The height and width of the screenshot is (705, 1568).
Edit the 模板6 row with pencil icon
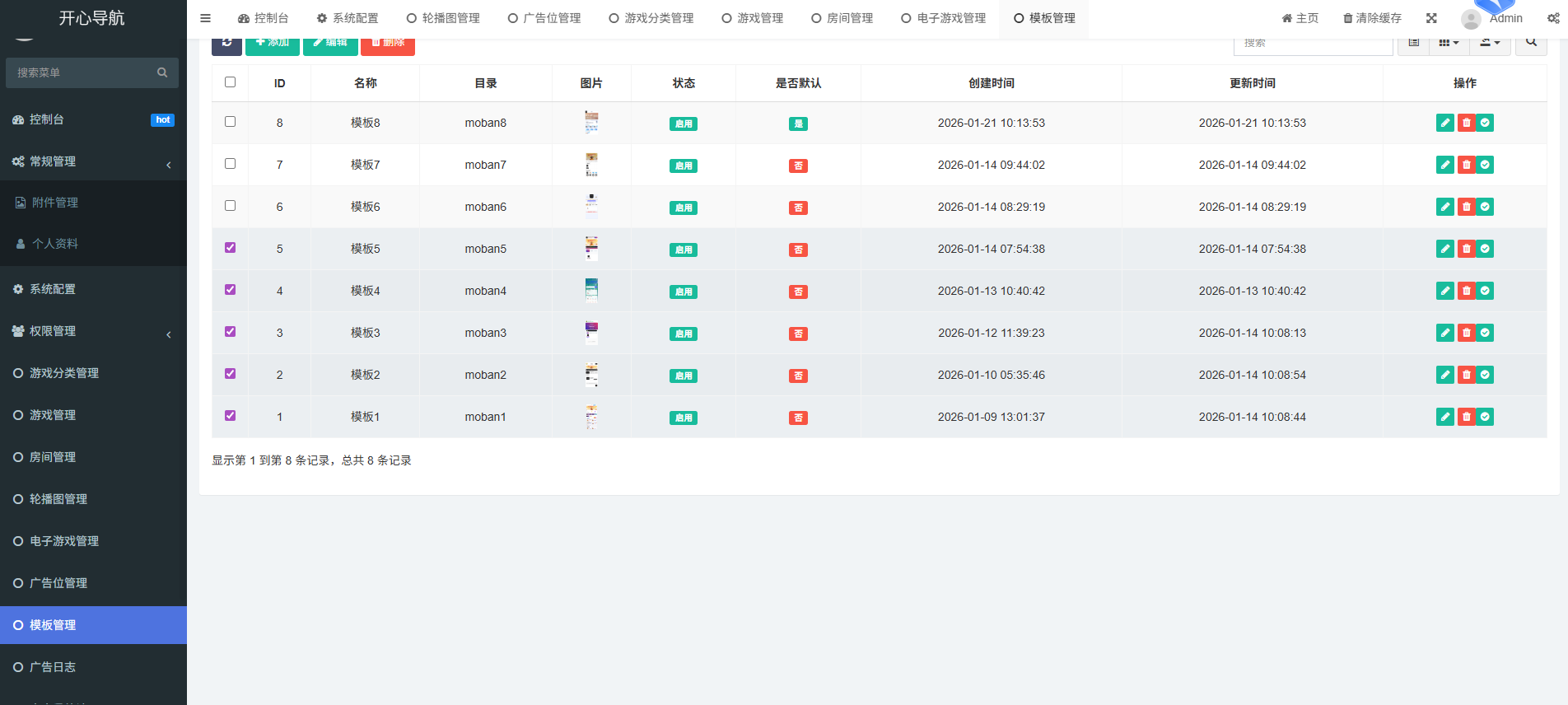click(x=1445, y=207)
